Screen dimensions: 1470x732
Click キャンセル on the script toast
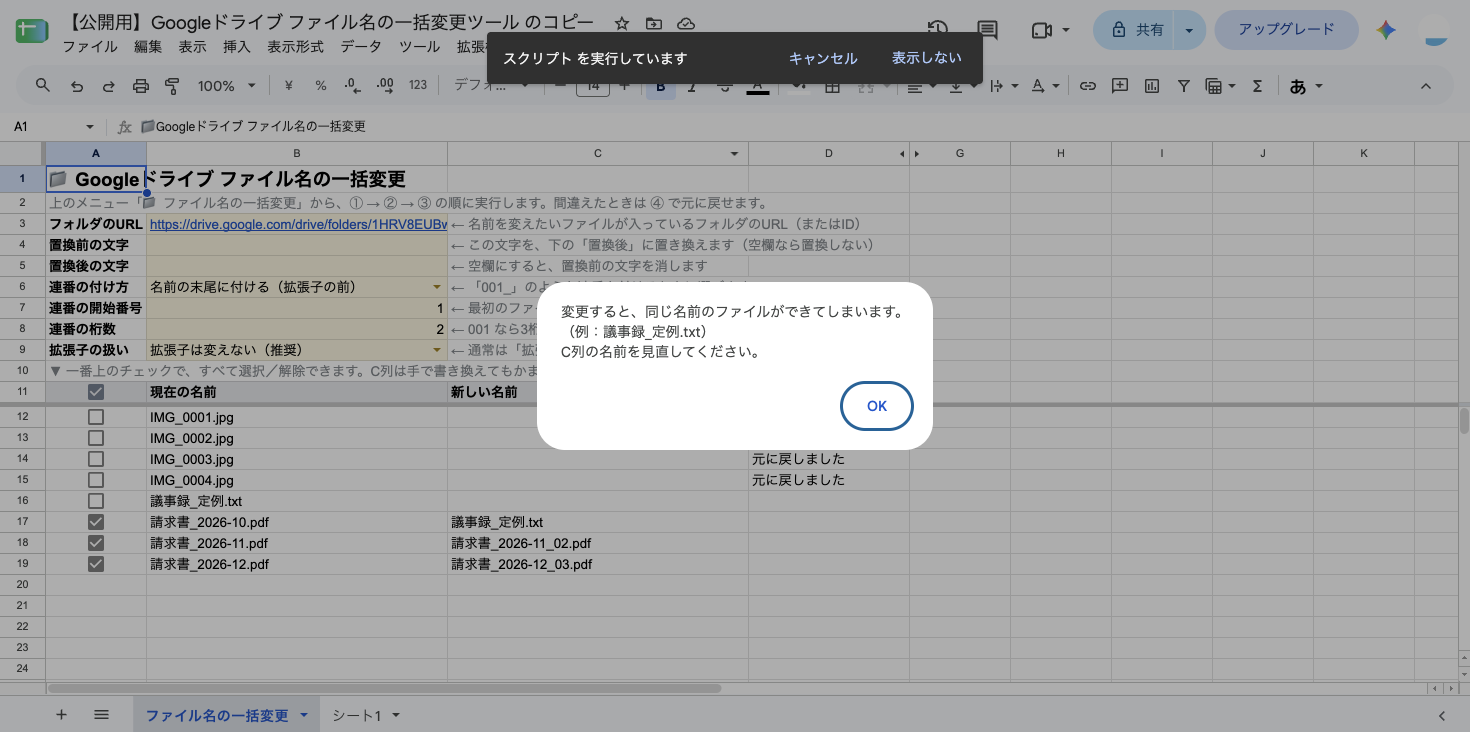[x=823, y=58]
